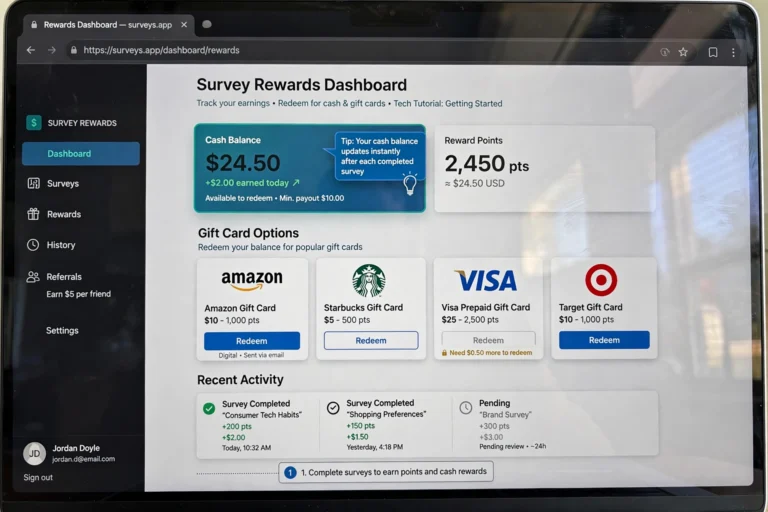Click the Recent Activity heading
The image size is (768, 512).
(240, 380)
